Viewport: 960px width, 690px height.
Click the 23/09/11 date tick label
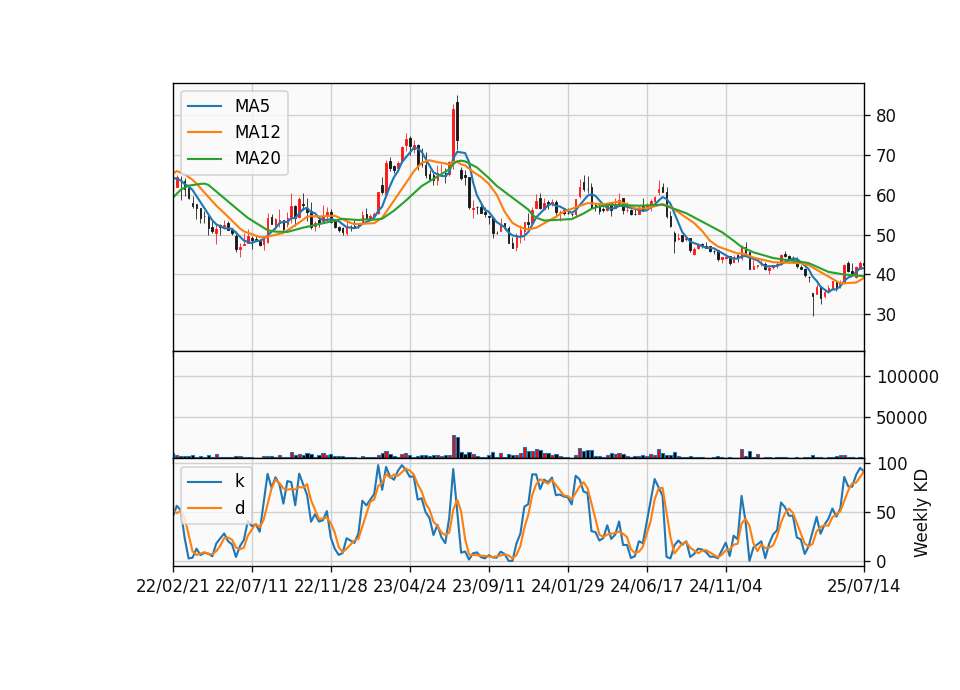coord(489,586)
